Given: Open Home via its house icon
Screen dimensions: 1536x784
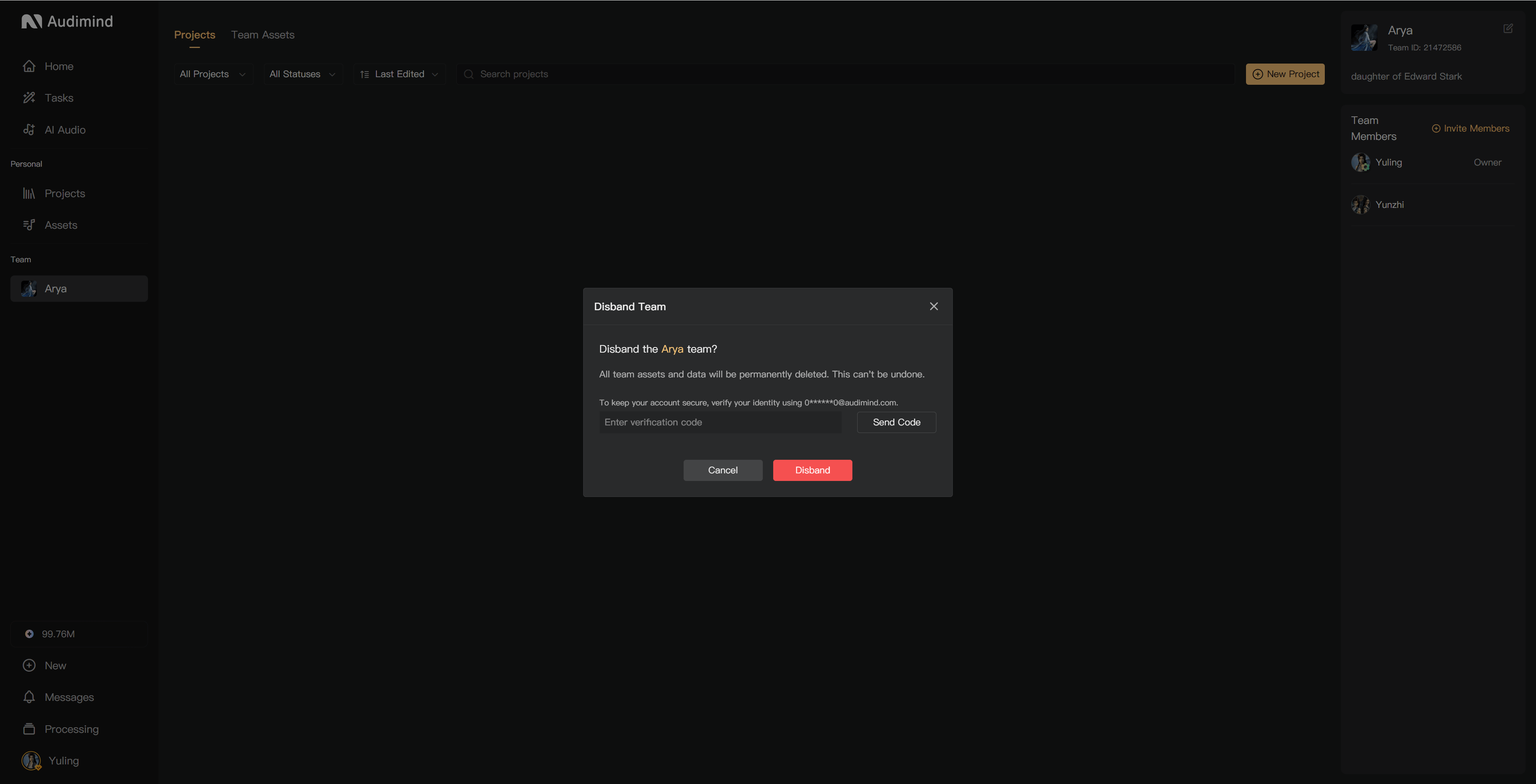Looking at the screenshot, I should pos(29,66).
